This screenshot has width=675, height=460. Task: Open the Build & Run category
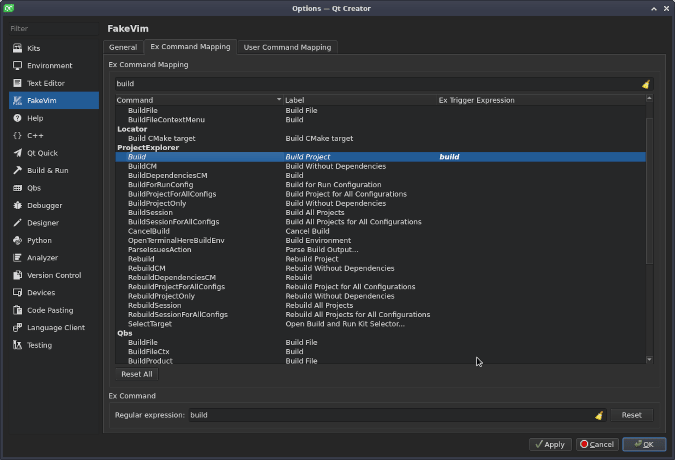pos(47,170)
